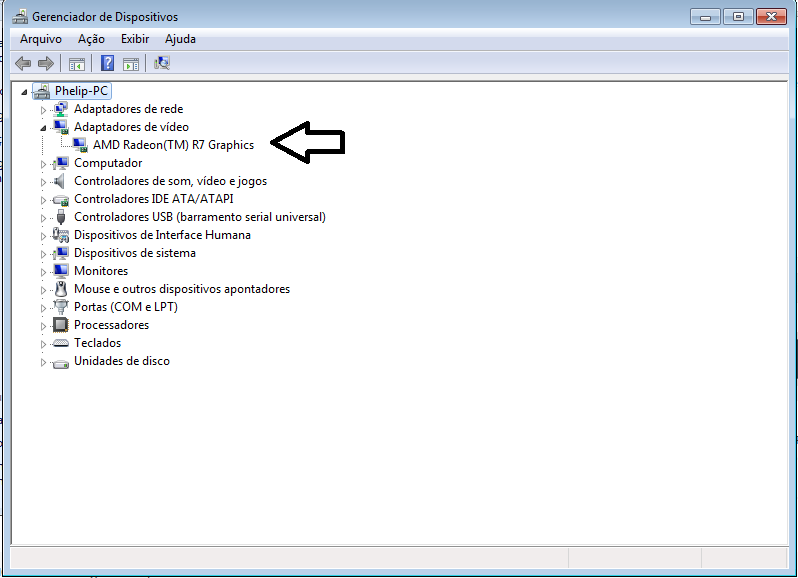Select Dispositivos de Interface Humana label
798x578 pixels.
[162, 235]
